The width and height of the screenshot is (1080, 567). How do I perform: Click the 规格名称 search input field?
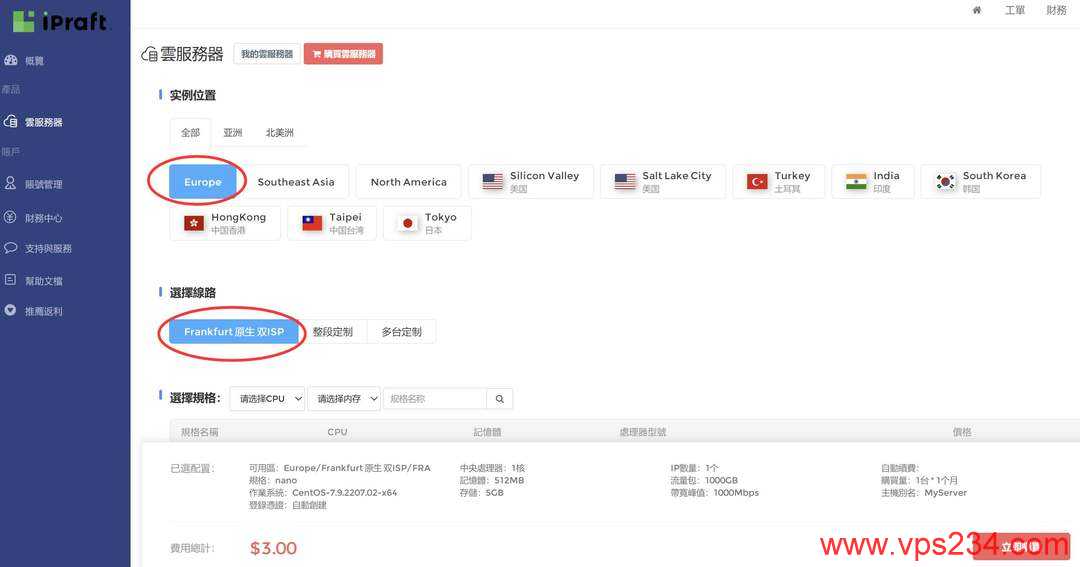tap(434, 398)
